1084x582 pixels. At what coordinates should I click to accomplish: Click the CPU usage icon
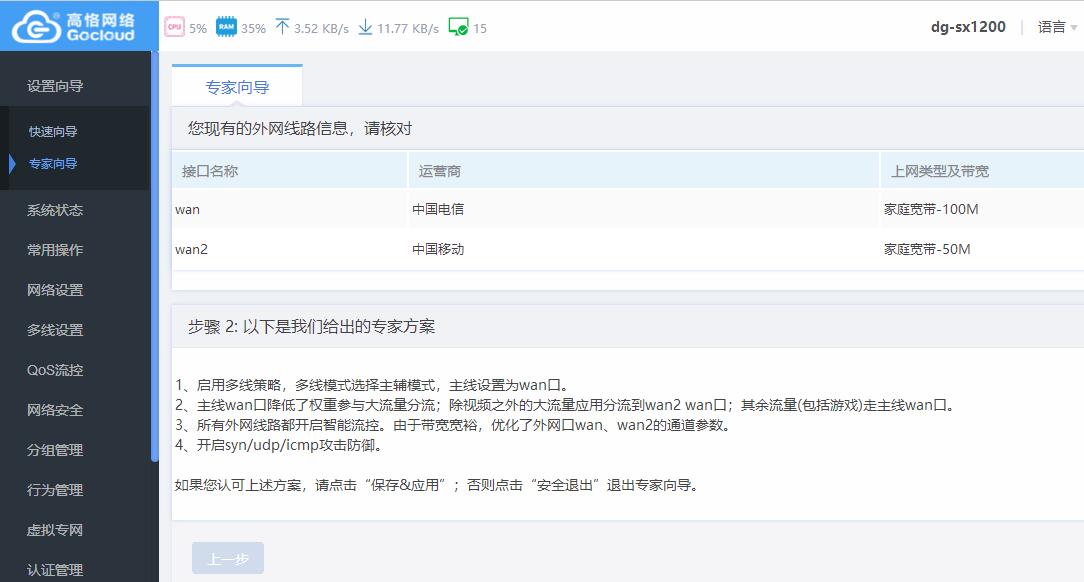point(174,28)
